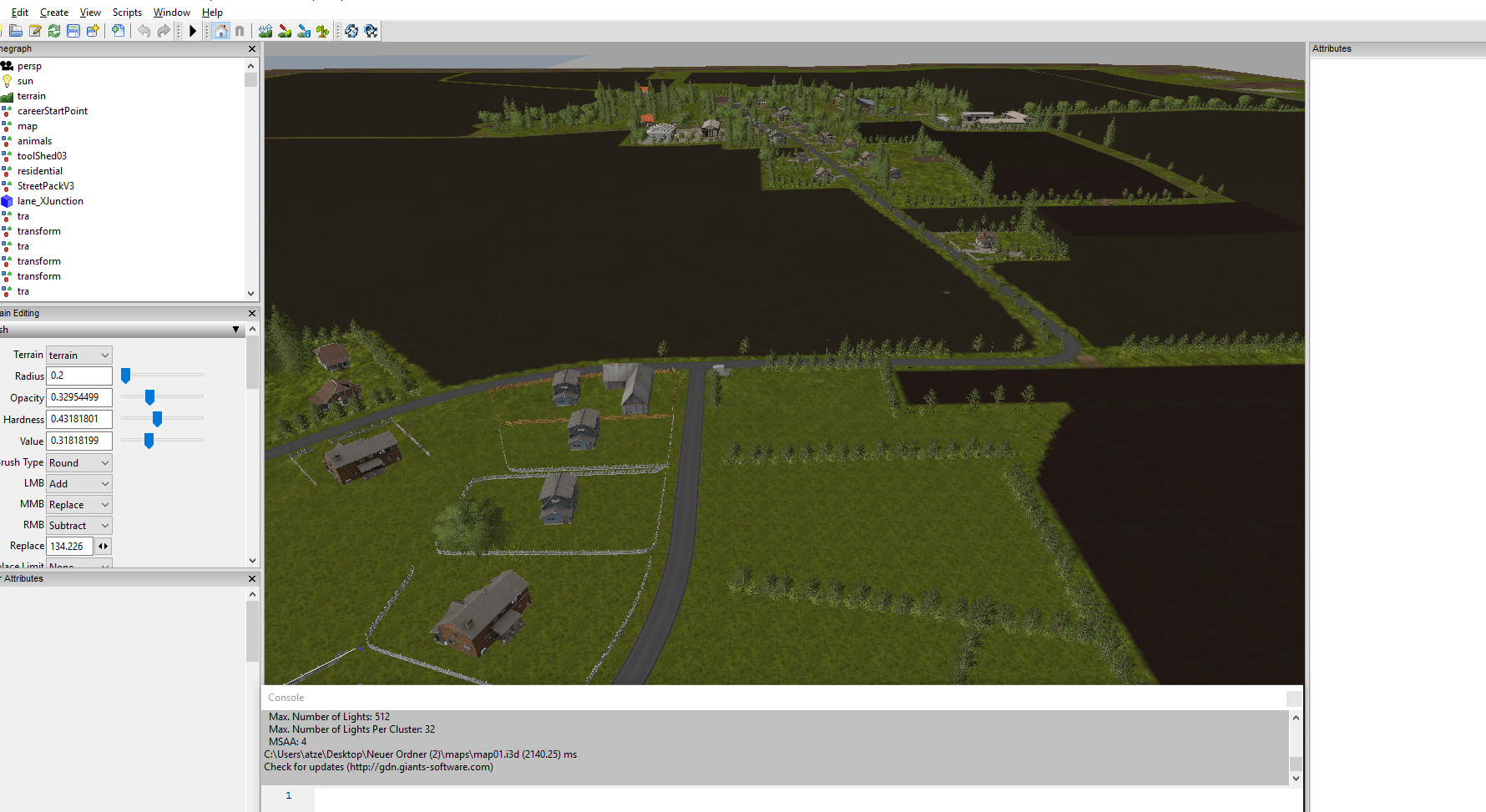The image size is (1486, 812).
Task: Select careerStartPoint in scenegraph
Action: pyautogui.click(x=53, y=111)
